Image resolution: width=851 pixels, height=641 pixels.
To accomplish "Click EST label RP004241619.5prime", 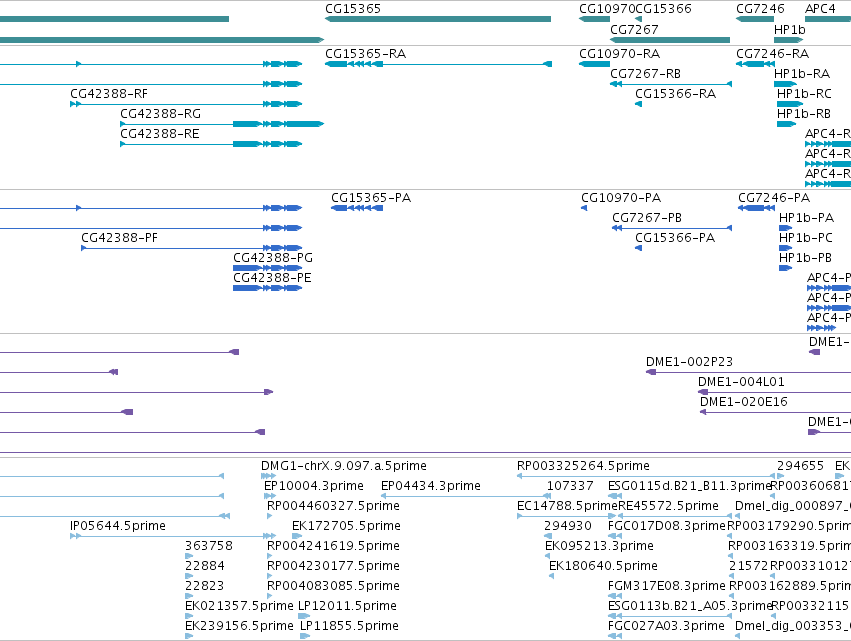I will click(x=333, y=546).
